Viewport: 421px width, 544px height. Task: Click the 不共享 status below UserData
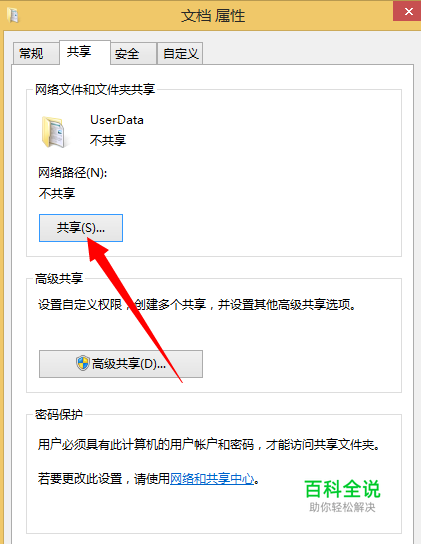pyautogui.click(x=108, y=140)
